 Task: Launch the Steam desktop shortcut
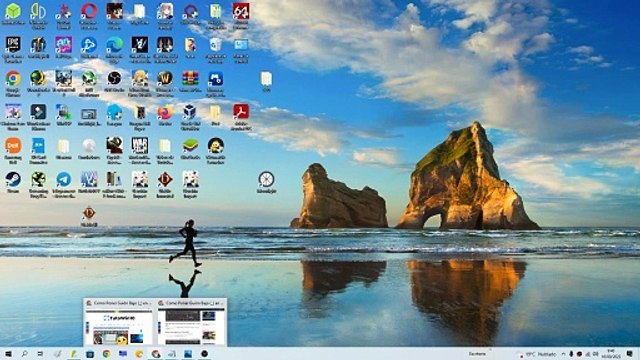tap(13, 179)
